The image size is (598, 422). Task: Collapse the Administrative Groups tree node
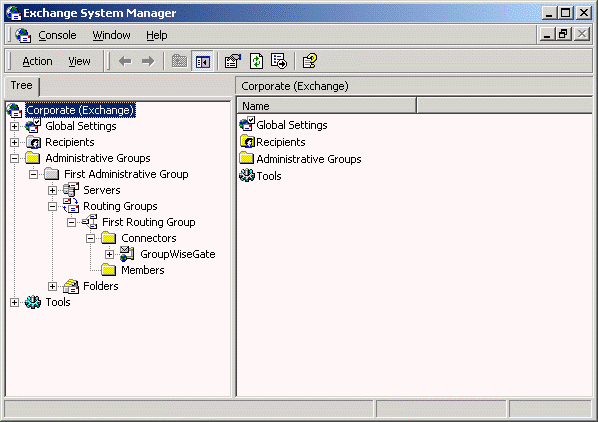[x=14, y=158]
